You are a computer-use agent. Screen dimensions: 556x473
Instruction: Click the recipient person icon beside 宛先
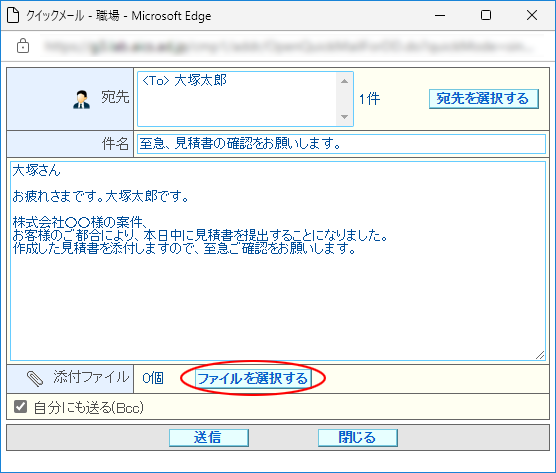tap(81, 99)
